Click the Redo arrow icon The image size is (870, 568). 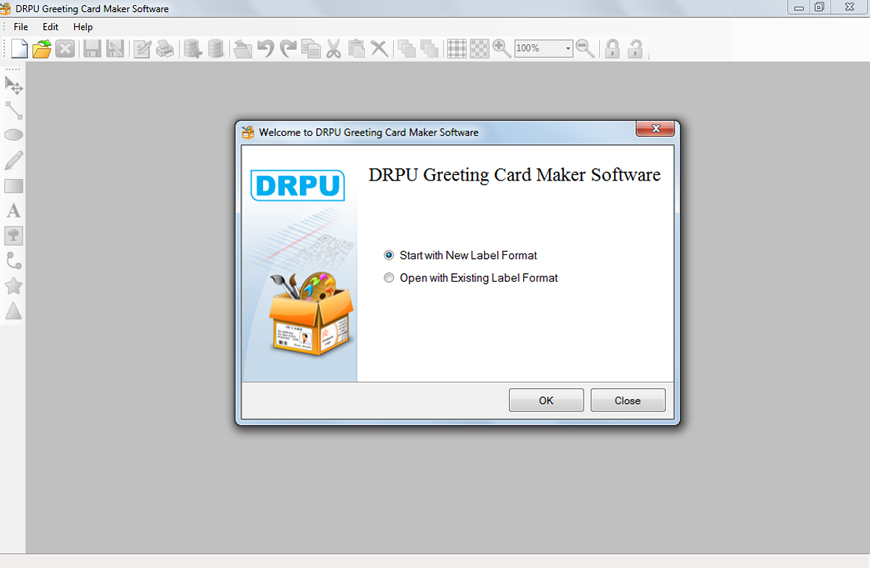[x=288, y=49]
